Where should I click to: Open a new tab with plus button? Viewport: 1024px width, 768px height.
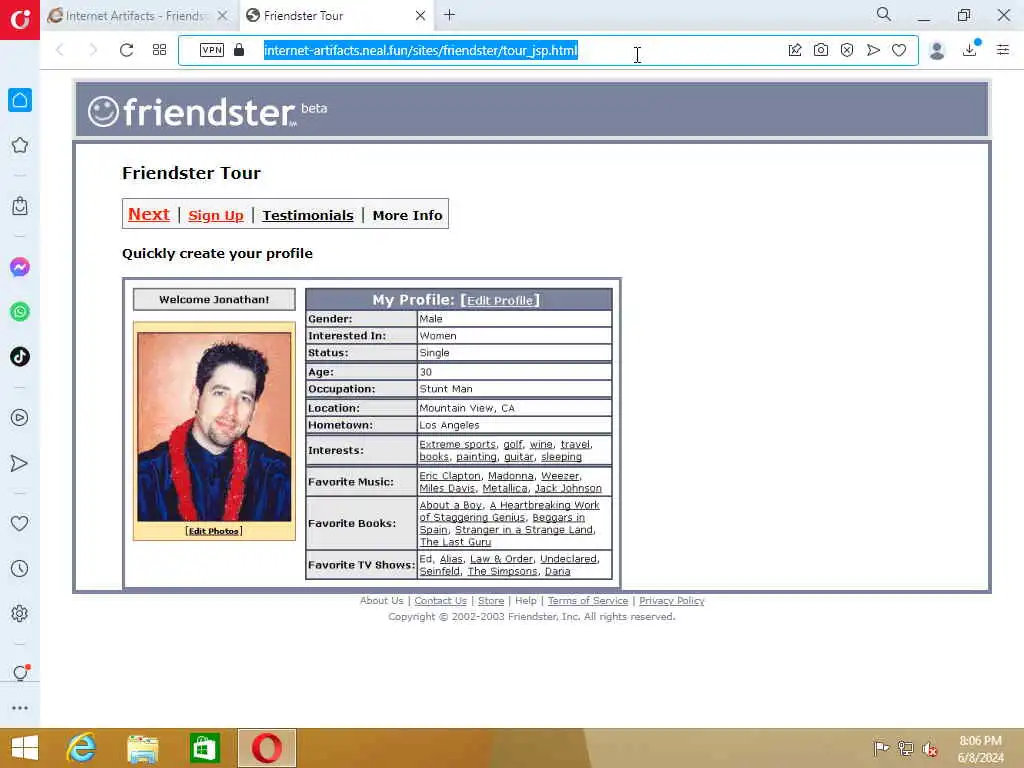pos(449,15)
